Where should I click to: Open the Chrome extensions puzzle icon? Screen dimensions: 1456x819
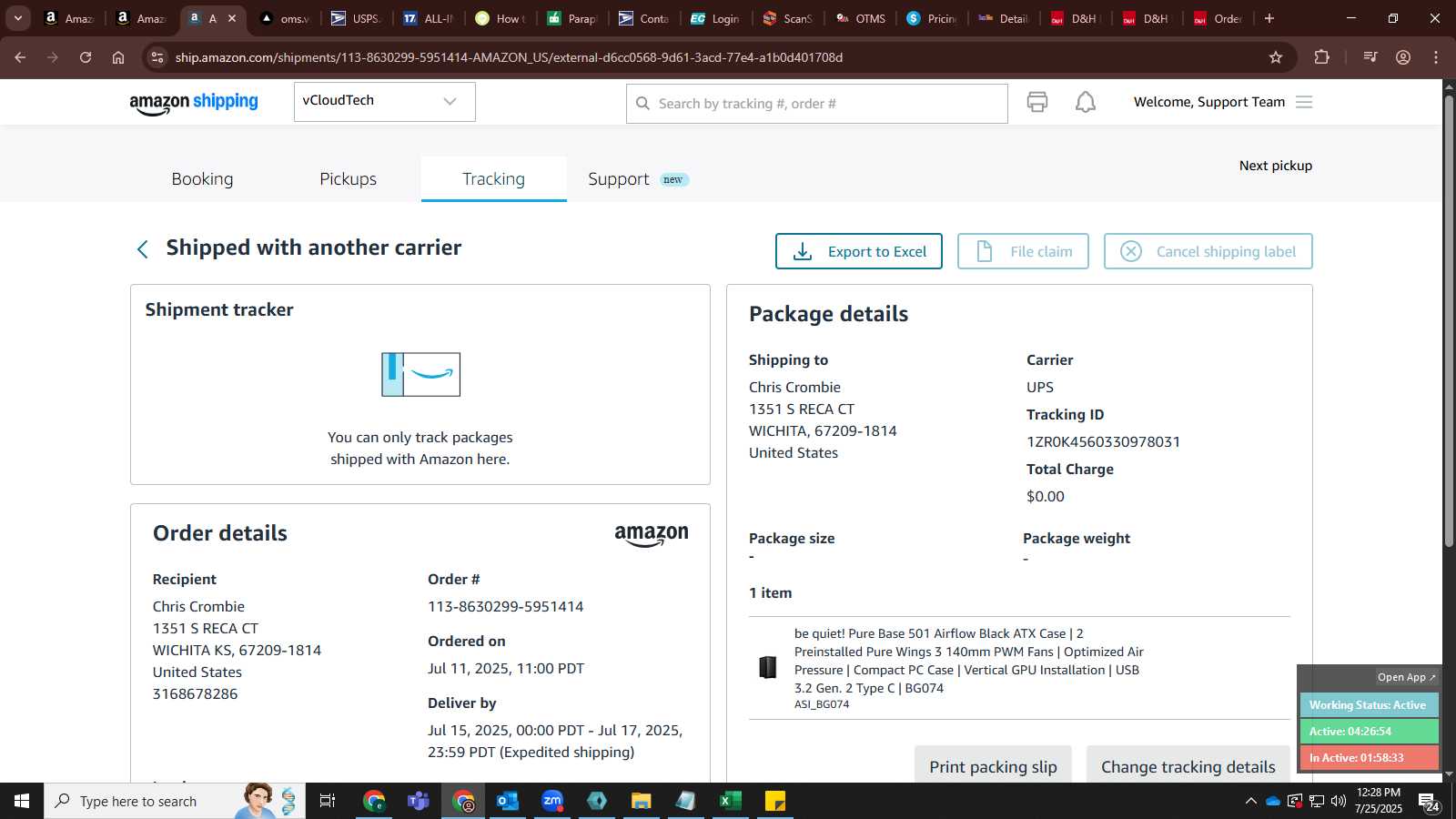click(1322, 57)
